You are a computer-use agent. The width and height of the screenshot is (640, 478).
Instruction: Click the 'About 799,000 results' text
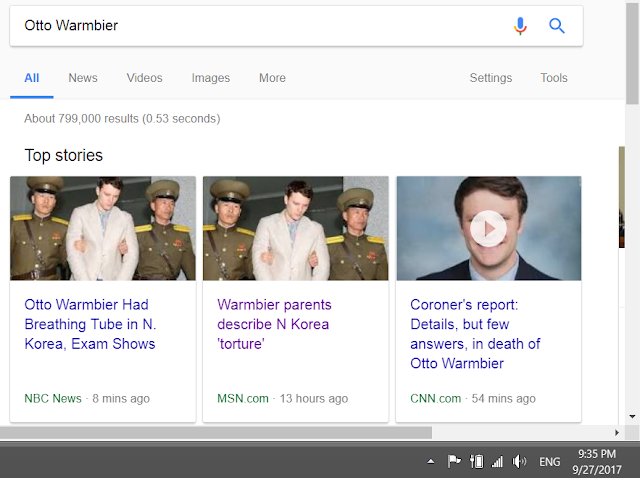click(122, 118)
